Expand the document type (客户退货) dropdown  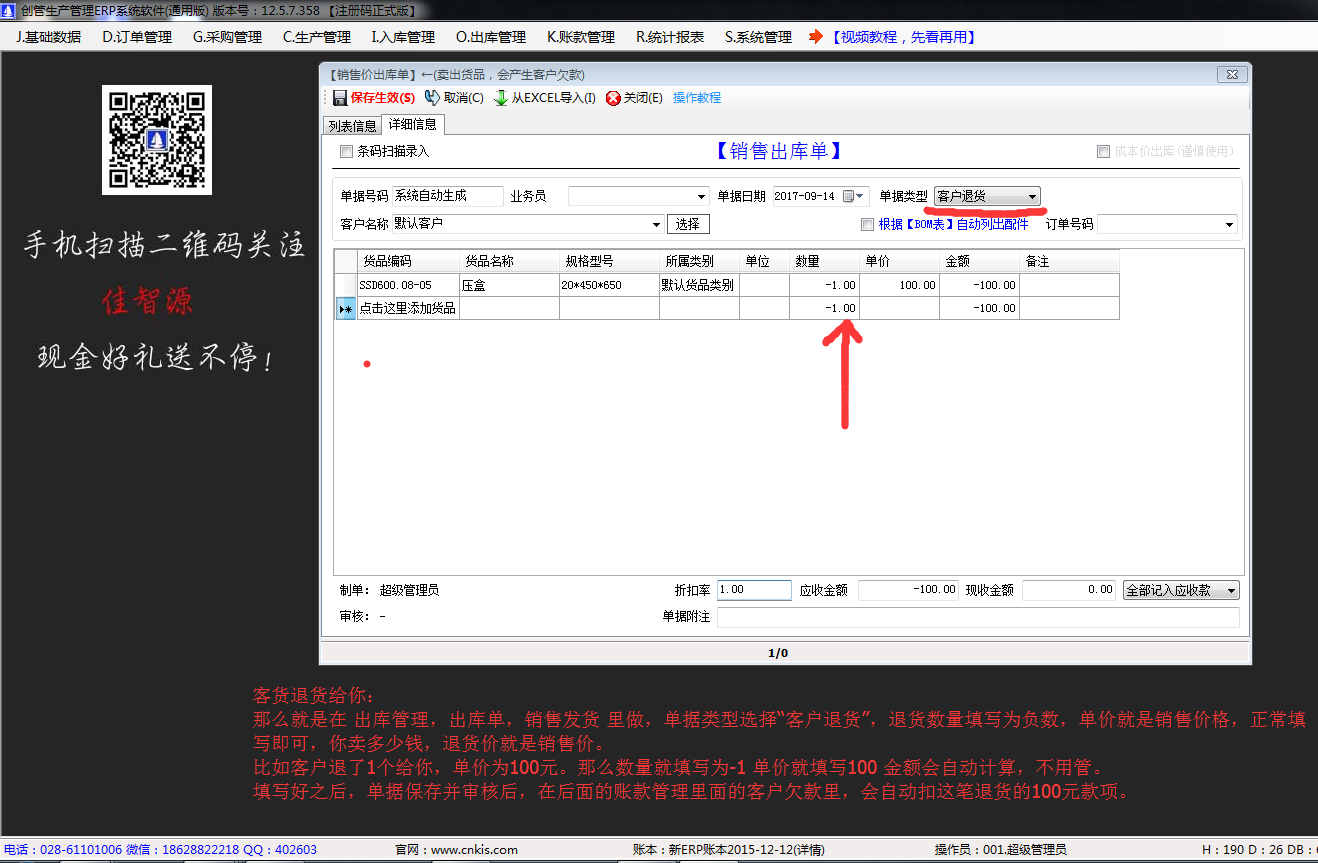(x=1032, y=197)
